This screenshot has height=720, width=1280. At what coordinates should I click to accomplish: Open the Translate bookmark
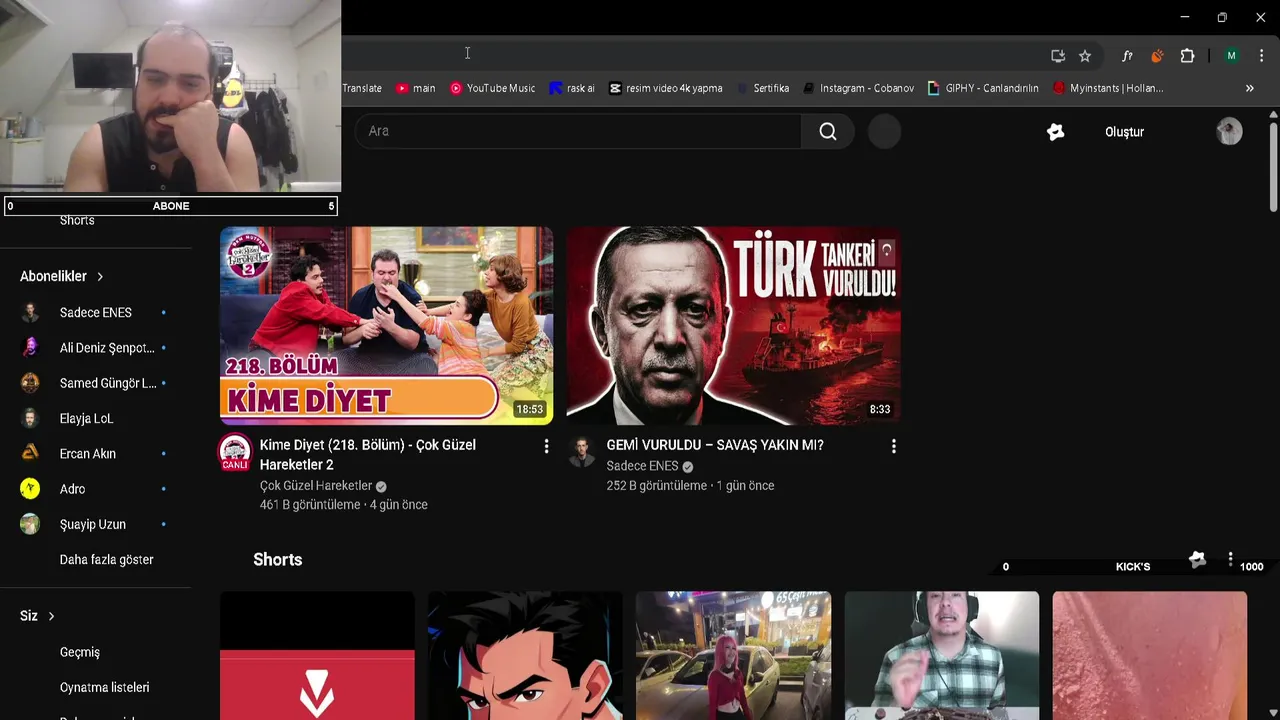click(x=362, y=88)
